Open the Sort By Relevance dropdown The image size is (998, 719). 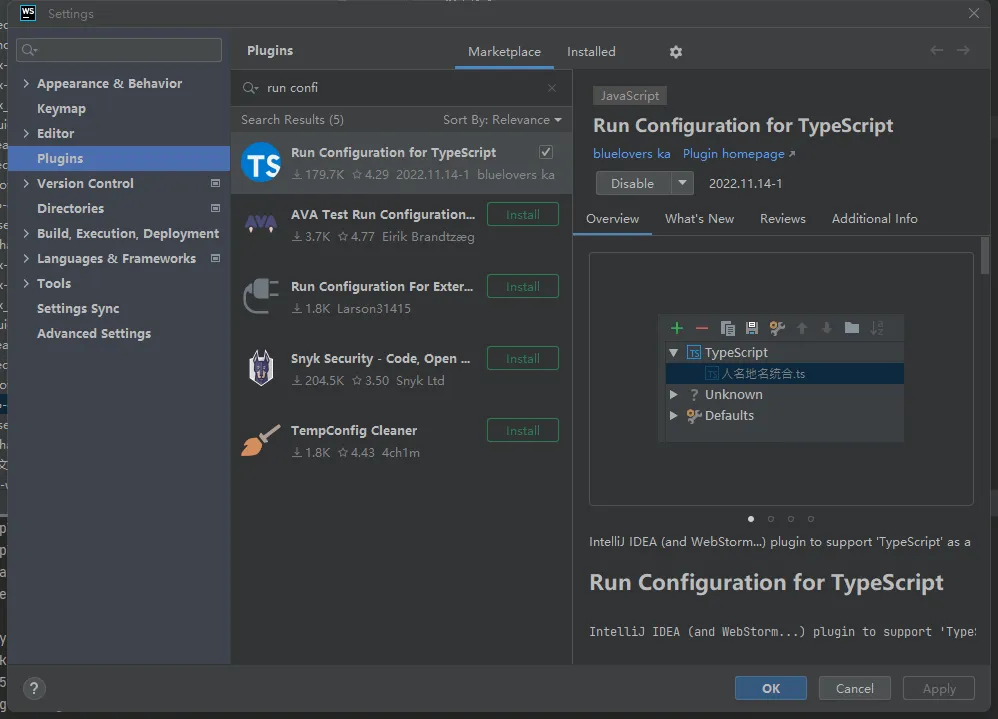tap(502, 120)
